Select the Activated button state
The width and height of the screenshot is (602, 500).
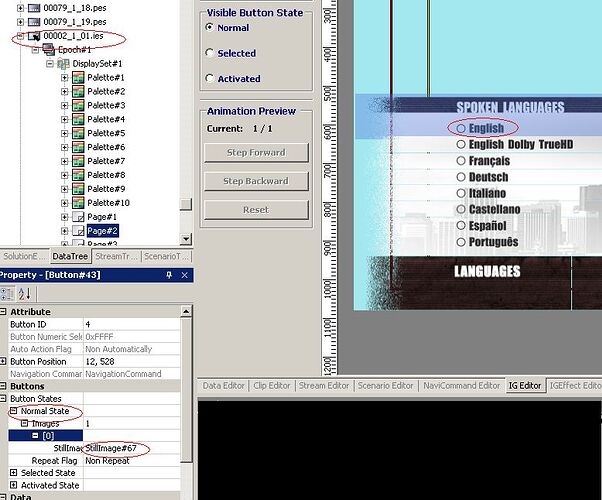(209, 78)
